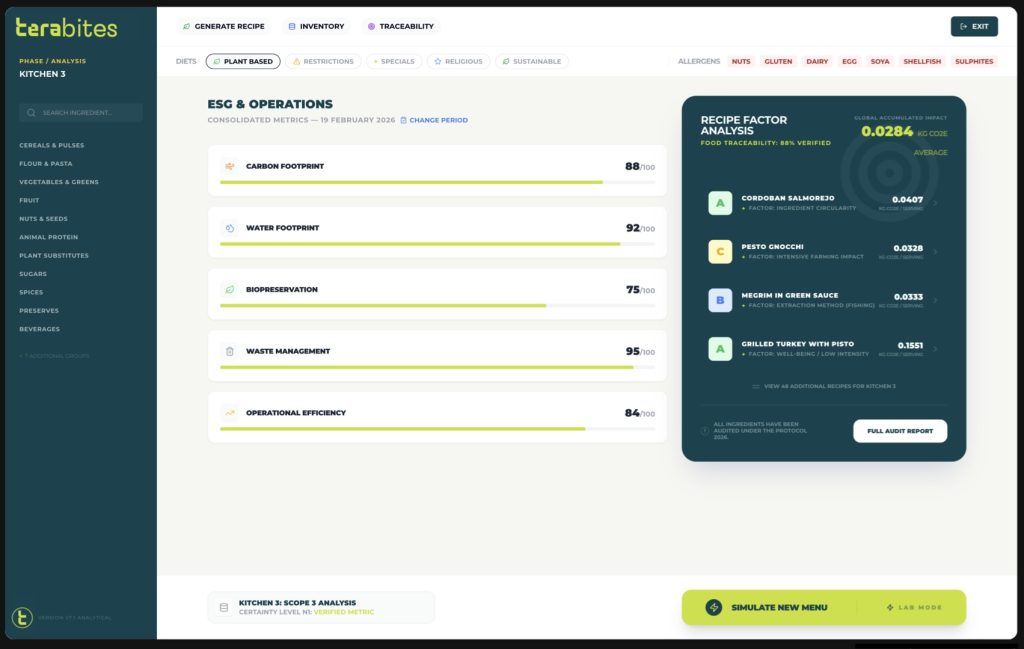Click the Kitchen 3 scope database icon
The image size is (1024, 649).
pos(223,607)
